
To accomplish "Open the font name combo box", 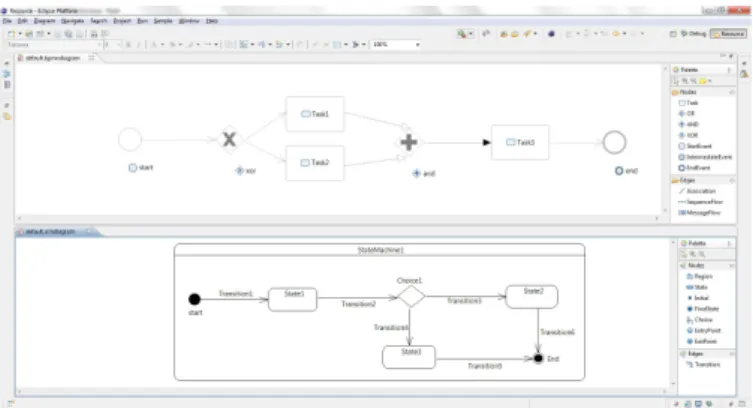I will pos(54,45).
